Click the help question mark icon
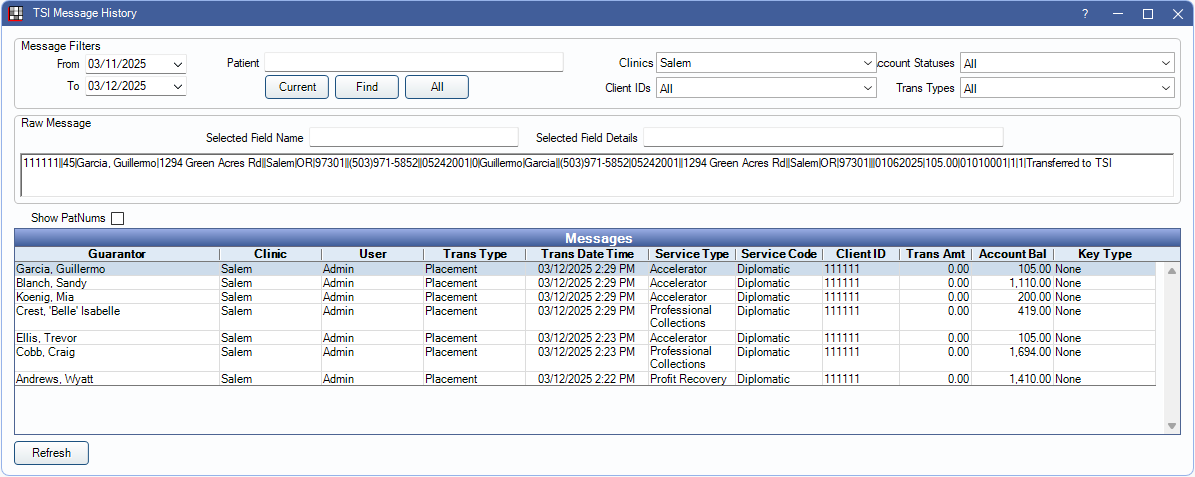This screenshot has height=477, width=1195. 1085,14
